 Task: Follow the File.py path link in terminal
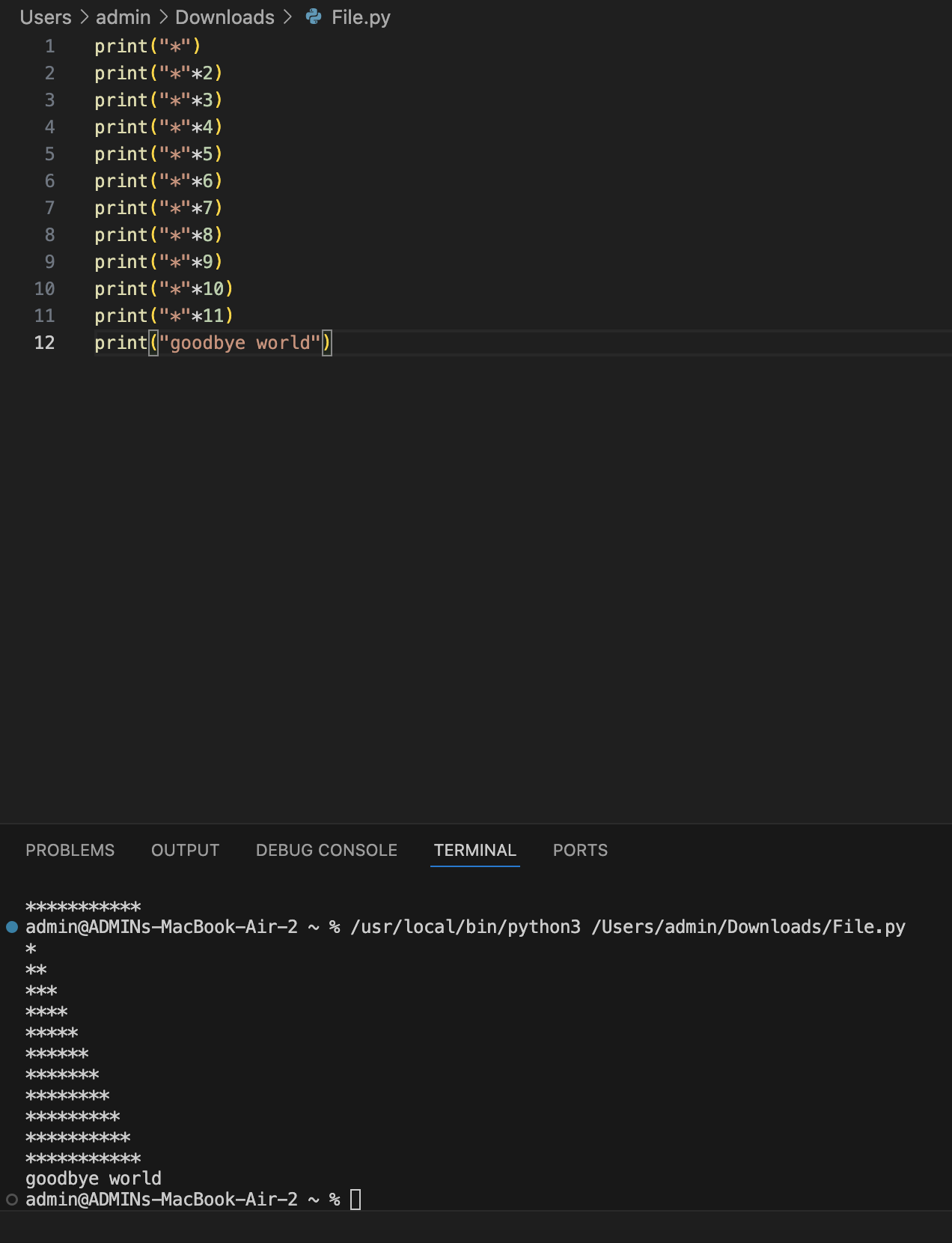click(x=748, y=927)
